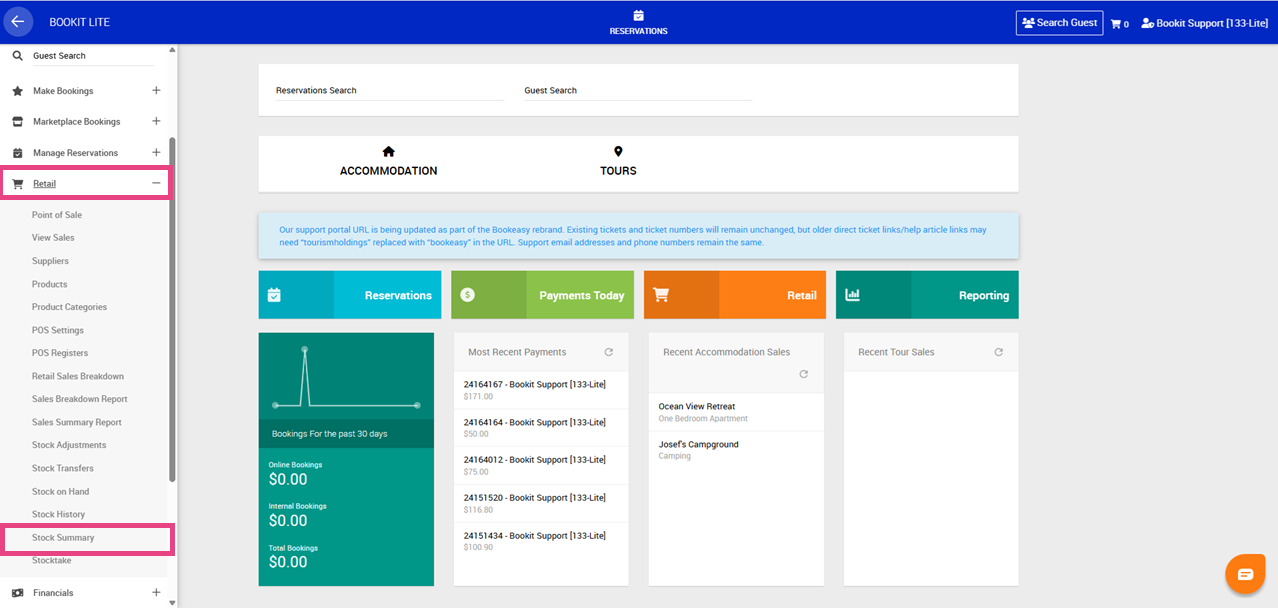Click the bookings past 30 days chart

pos(346,377)
